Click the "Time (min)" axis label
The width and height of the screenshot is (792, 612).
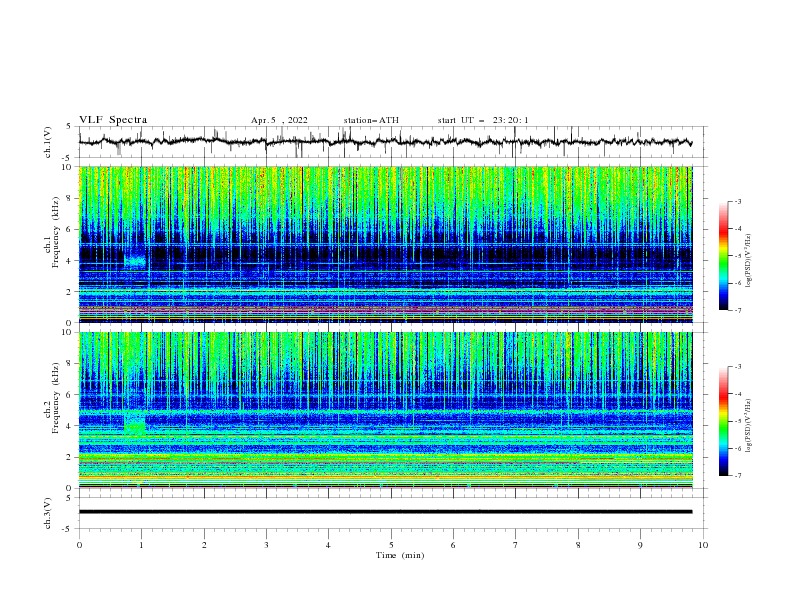pyautogui.click(x=400, y=555)
